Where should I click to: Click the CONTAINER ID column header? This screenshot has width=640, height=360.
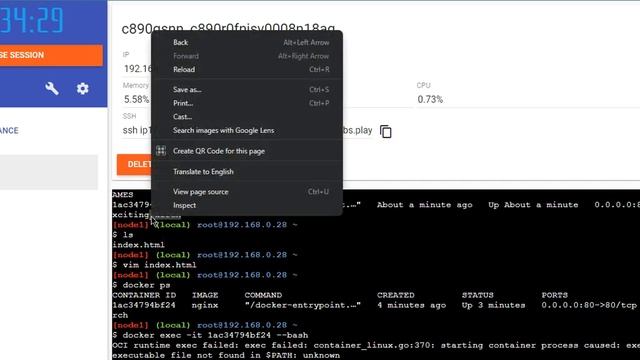coord(144,295)
